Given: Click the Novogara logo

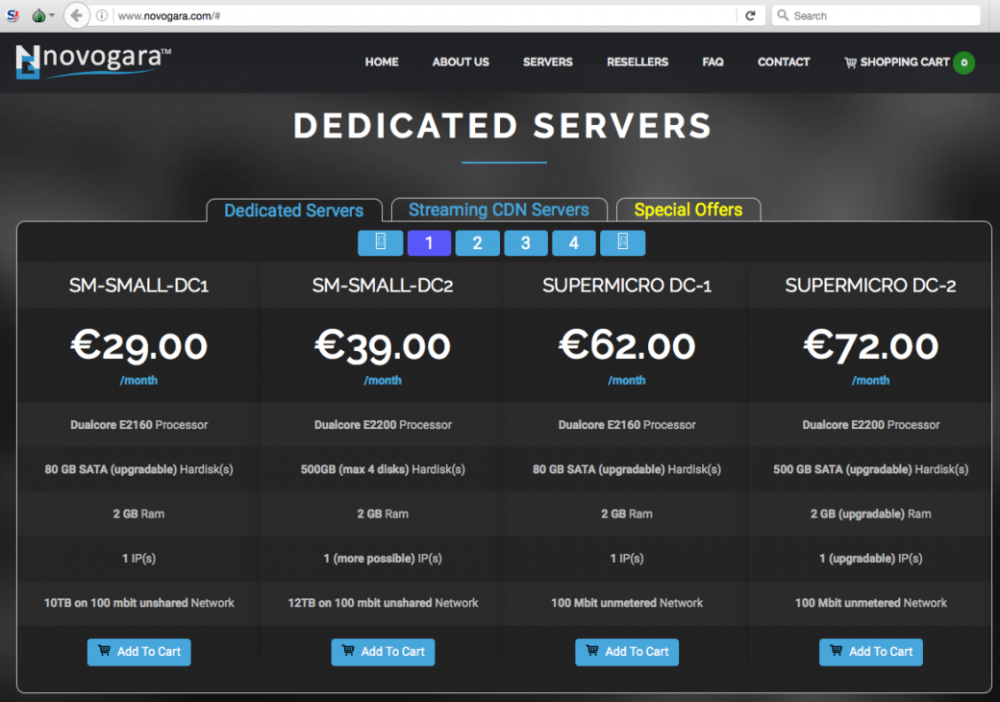Looking at the screenshot, I should tap(93, 62).
